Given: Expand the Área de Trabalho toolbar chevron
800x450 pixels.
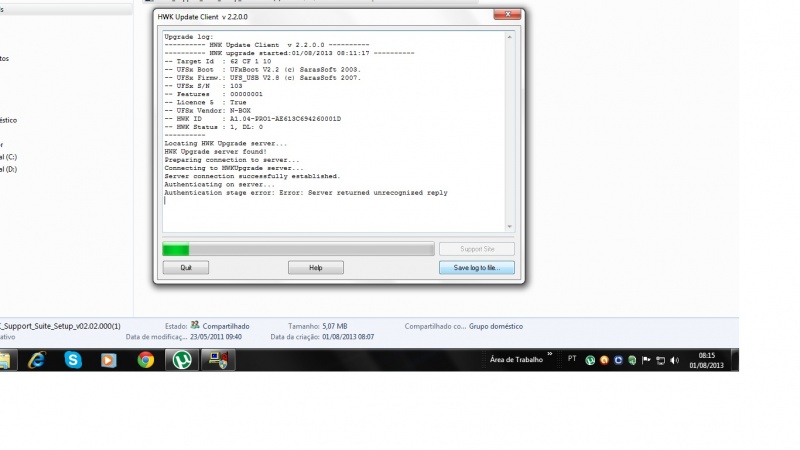Looking at the screenshot, I should point(549,354).
